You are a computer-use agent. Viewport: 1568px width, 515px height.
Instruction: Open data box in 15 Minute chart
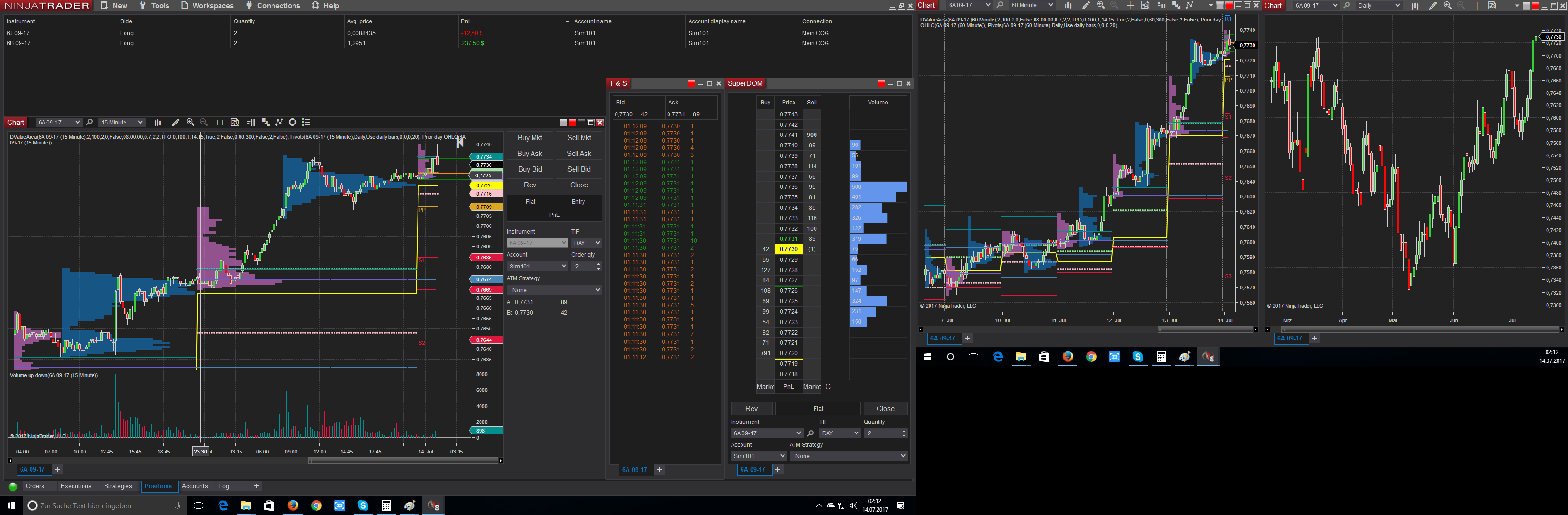point(235,122)
